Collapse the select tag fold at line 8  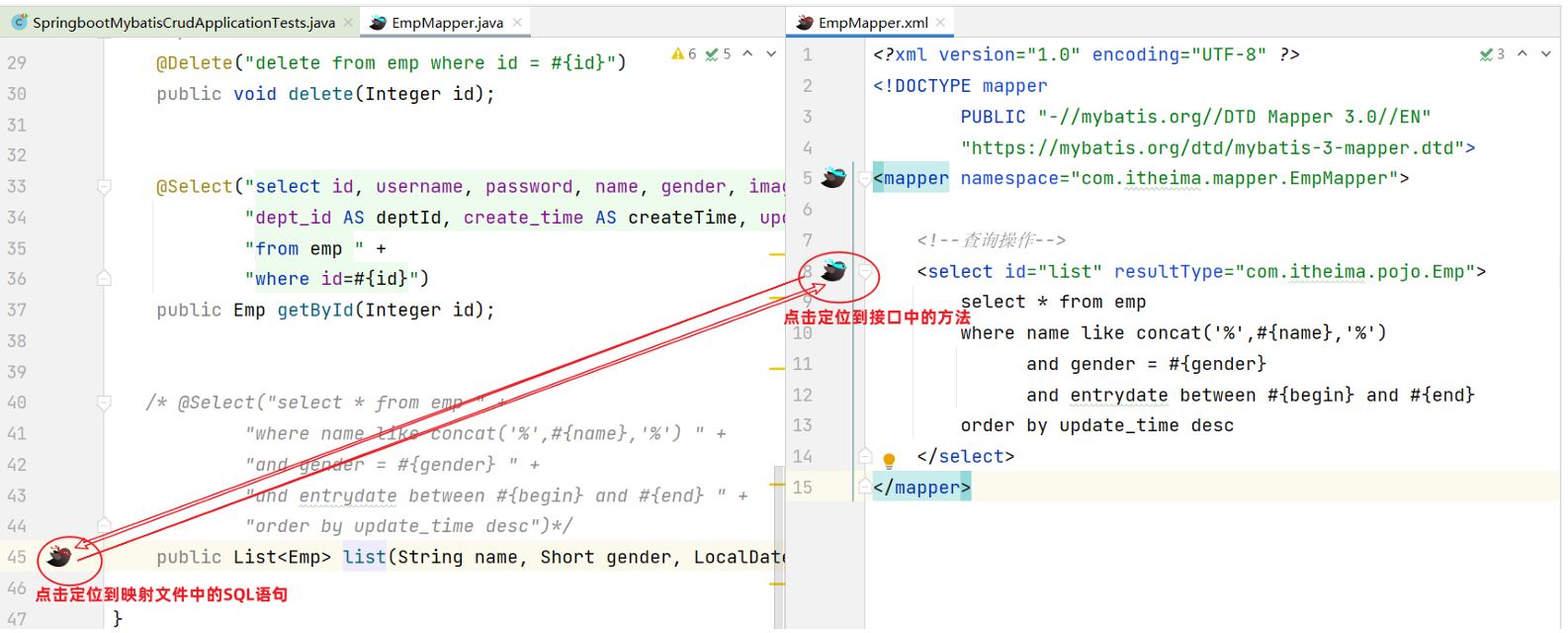[865, 271]
